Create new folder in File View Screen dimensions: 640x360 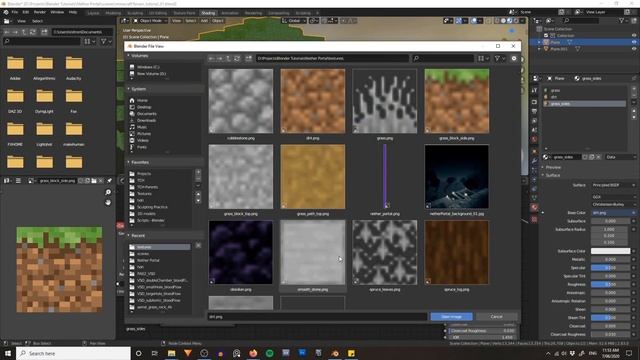pos(248,58)
